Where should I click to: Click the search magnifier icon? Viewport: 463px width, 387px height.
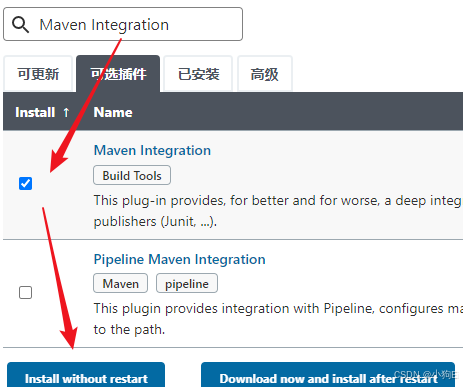pyautogui.click(x=20, y=25)
